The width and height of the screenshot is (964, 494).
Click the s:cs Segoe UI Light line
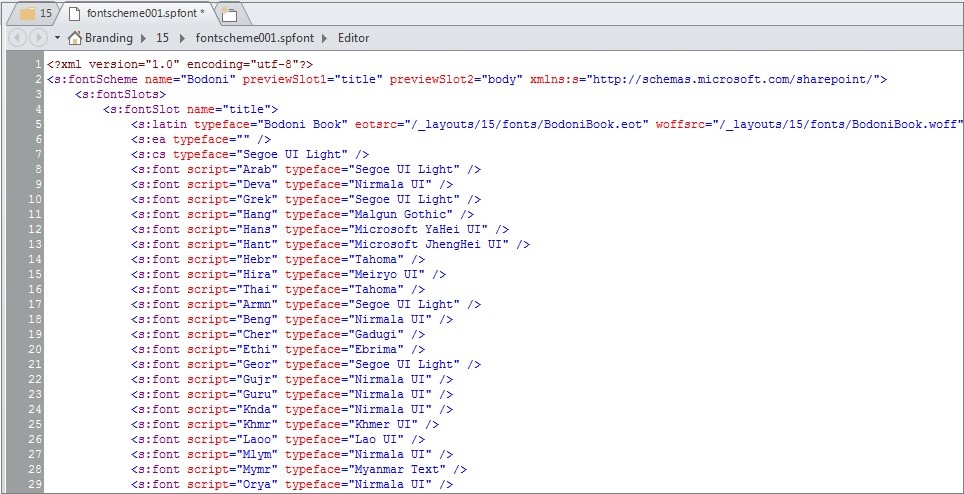(250, 154)
